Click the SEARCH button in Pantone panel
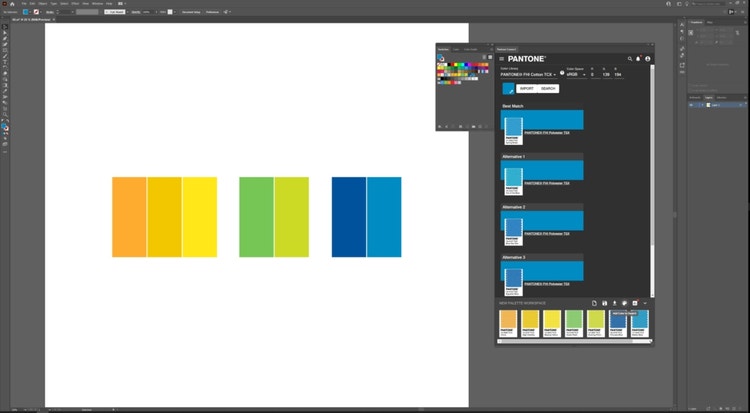 coord(548,89)
